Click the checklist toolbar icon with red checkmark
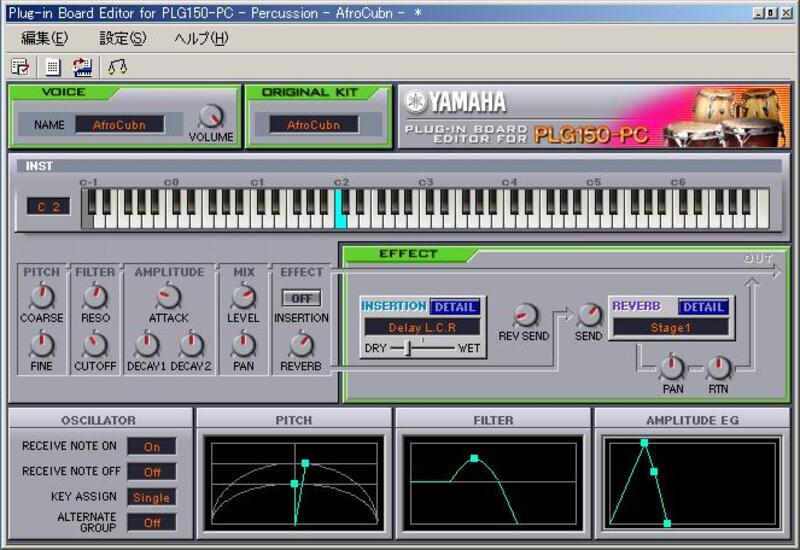Screen dimensions: 800x550 (x=20, y=67)
